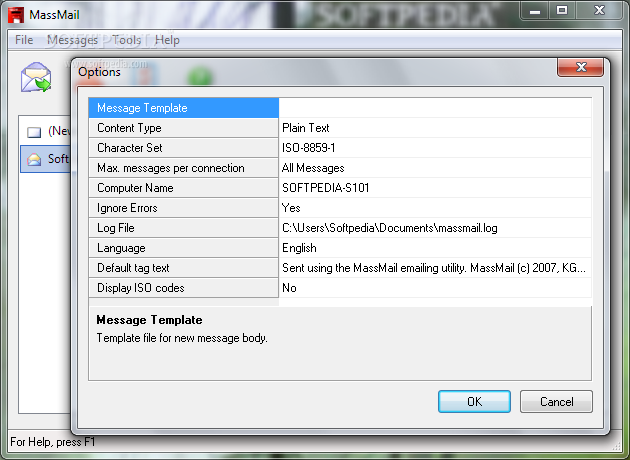Image resolution: width=630 pixels, height=460 pixels.
Task: Open the Messages menu
Action: pos(72,40)
